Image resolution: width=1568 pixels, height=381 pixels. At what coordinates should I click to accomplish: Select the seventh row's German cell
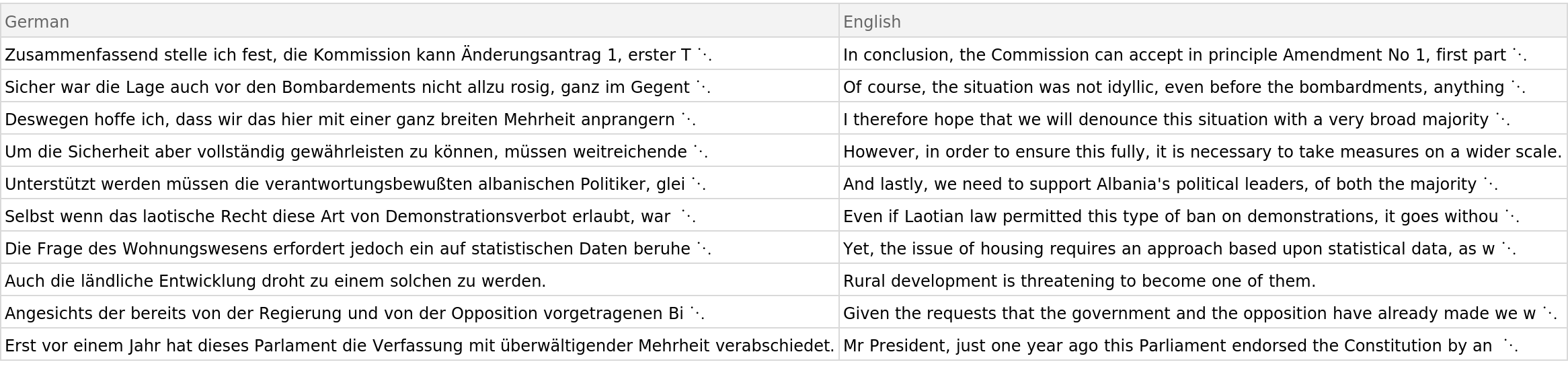(420, 247)
